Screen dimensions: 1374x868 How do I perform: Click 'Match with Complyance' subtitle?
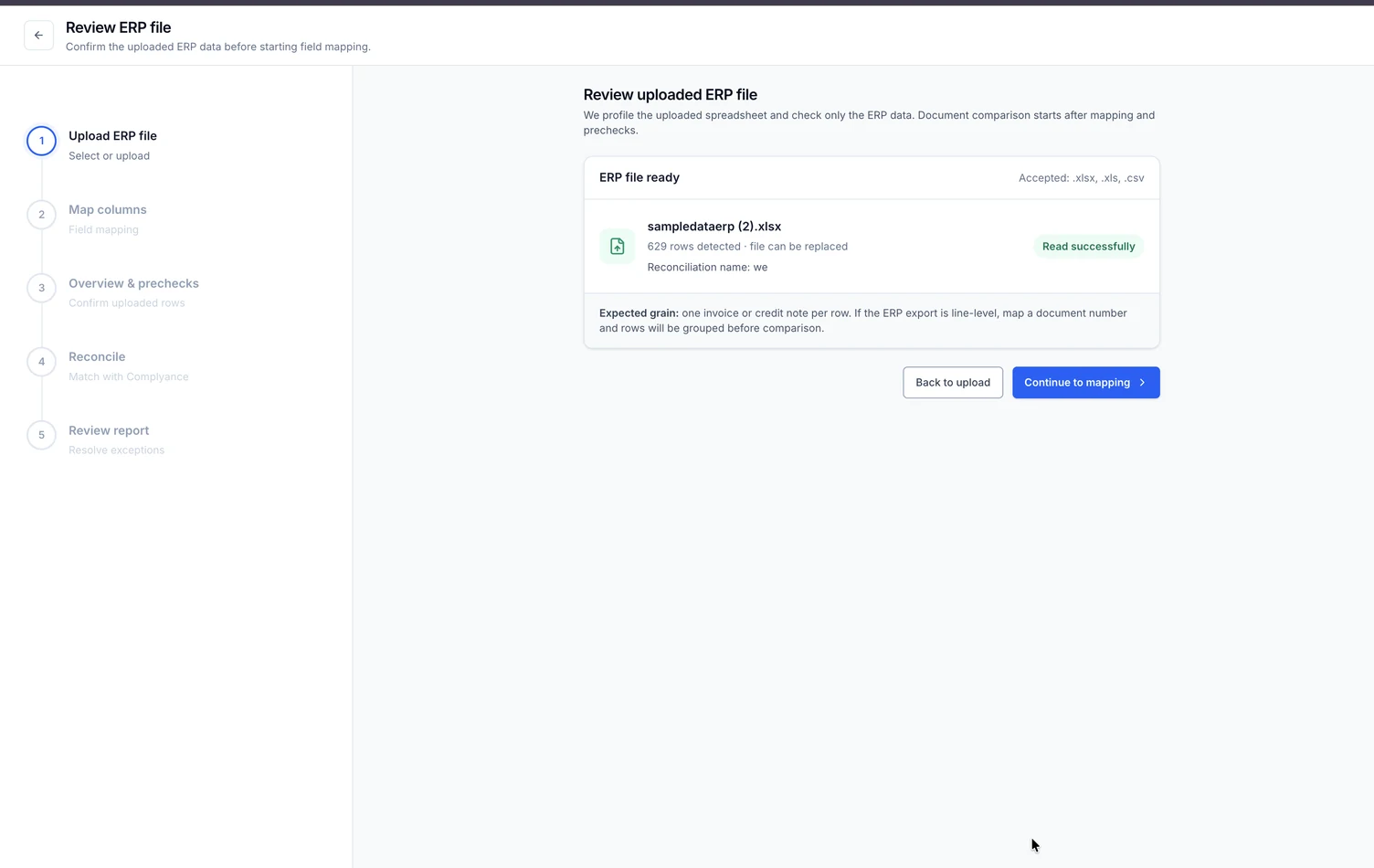[x=129, y=377]
